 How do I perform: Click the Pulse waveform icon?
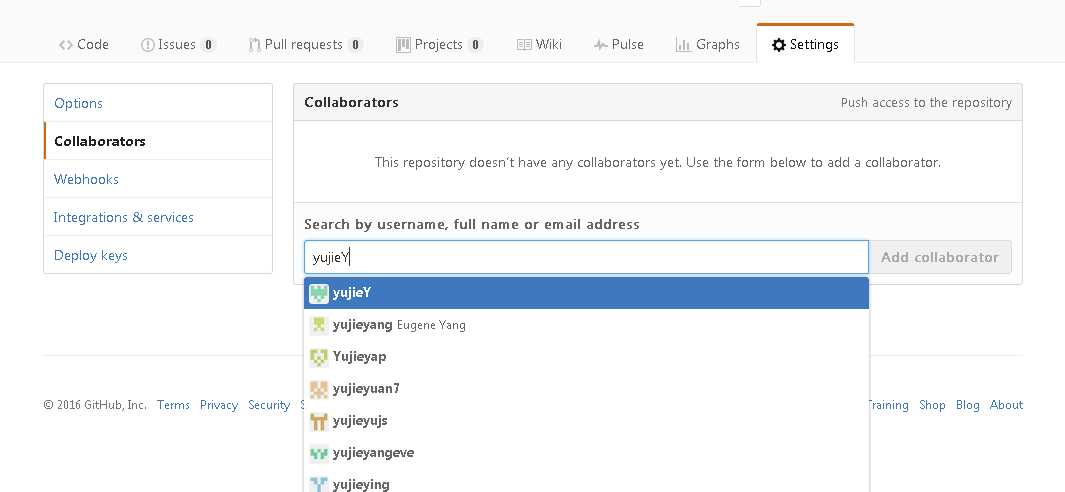point(600,46)
